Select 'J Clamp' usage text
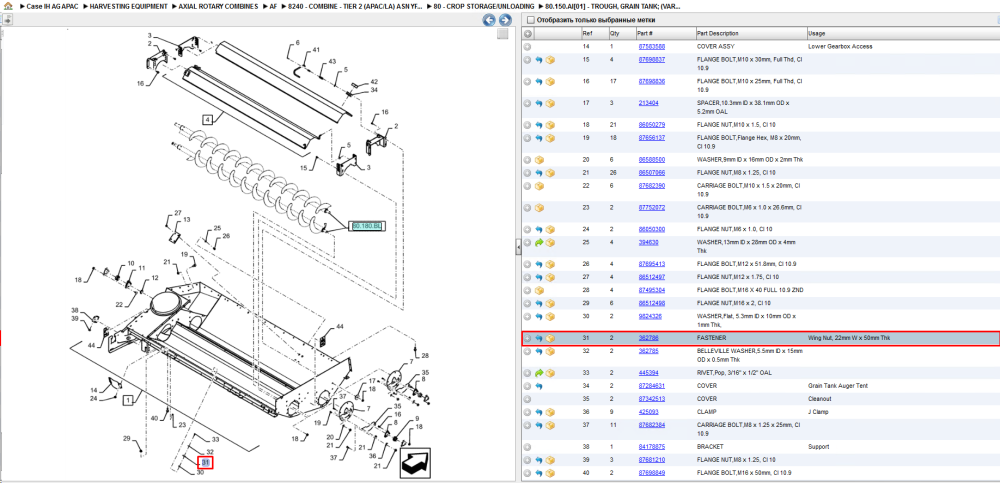 click(x=818, y=412)
